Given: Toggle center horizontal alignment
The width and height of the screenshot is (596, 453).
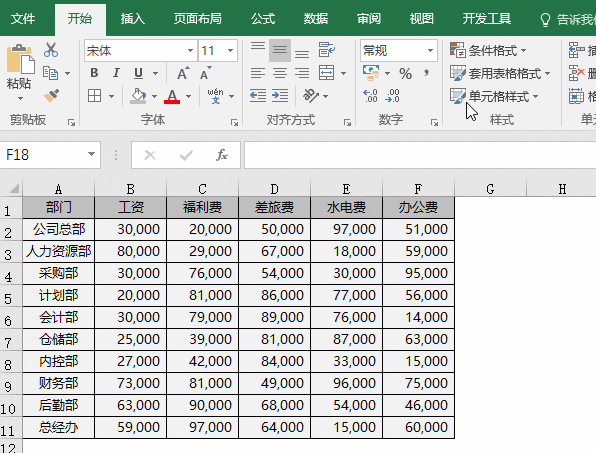Looking at the screenshot, I should (280, 73).
